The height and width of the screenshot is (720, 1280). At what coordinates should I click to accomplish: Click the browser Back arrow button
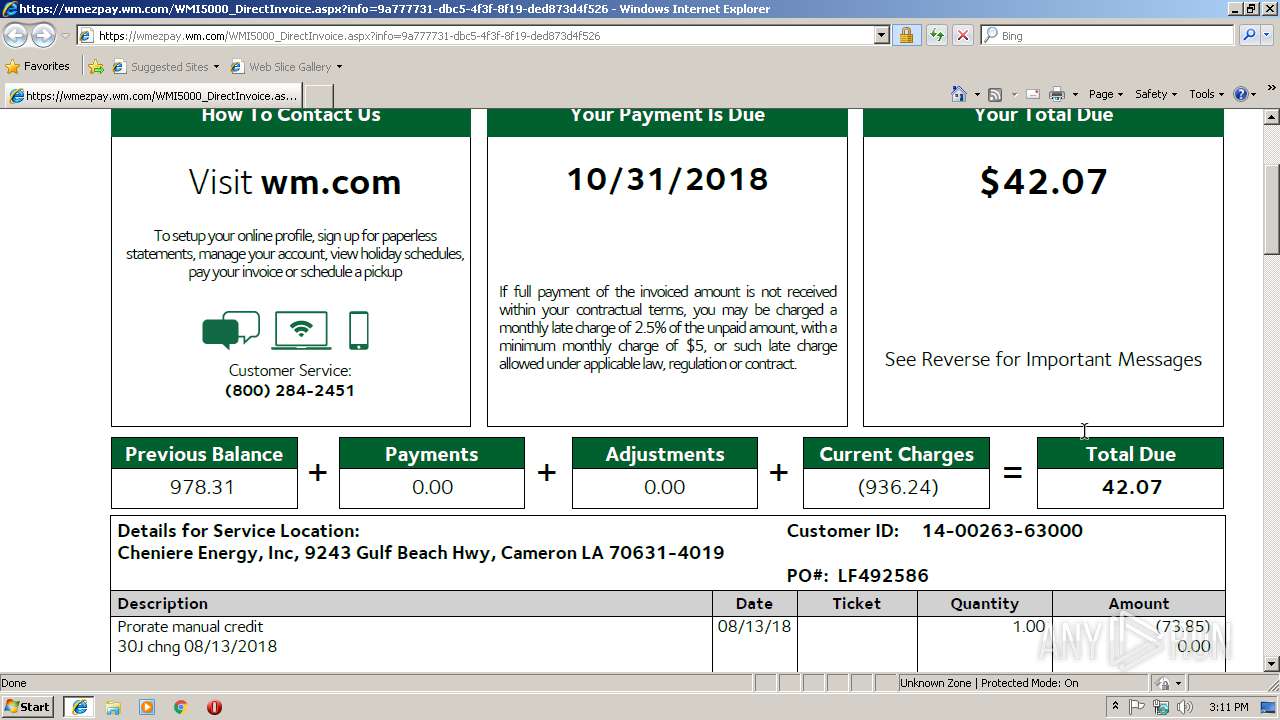click(16, 36)
